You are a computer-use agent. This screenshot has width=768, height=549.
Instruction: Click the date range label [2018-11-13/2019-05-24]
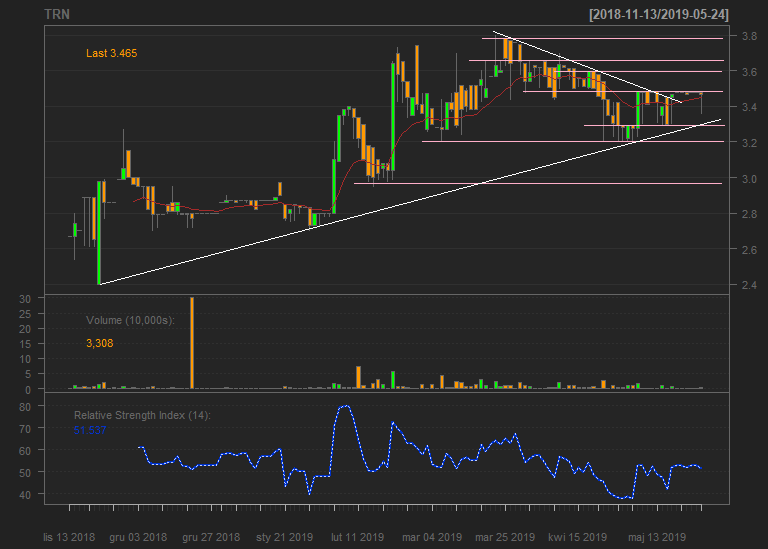659,14
